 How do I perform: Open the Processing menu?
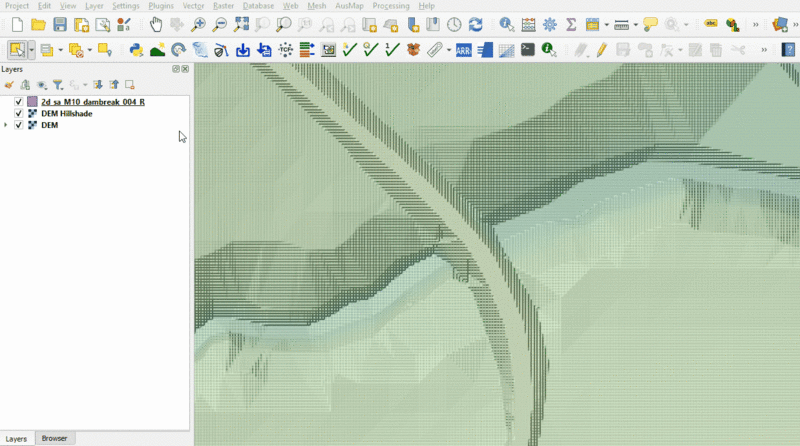click(x=389, y=6)
